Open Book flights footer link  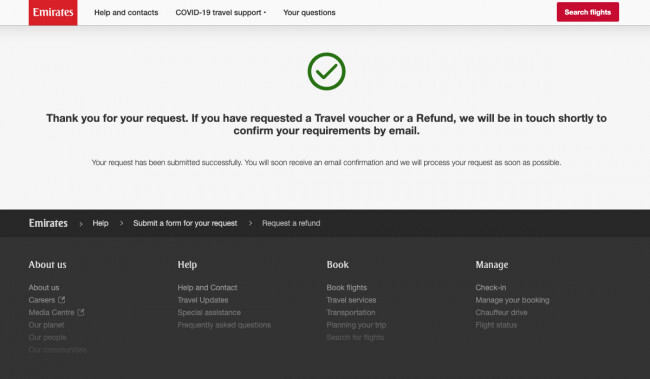pyautogui.click(x=347, y=287)
